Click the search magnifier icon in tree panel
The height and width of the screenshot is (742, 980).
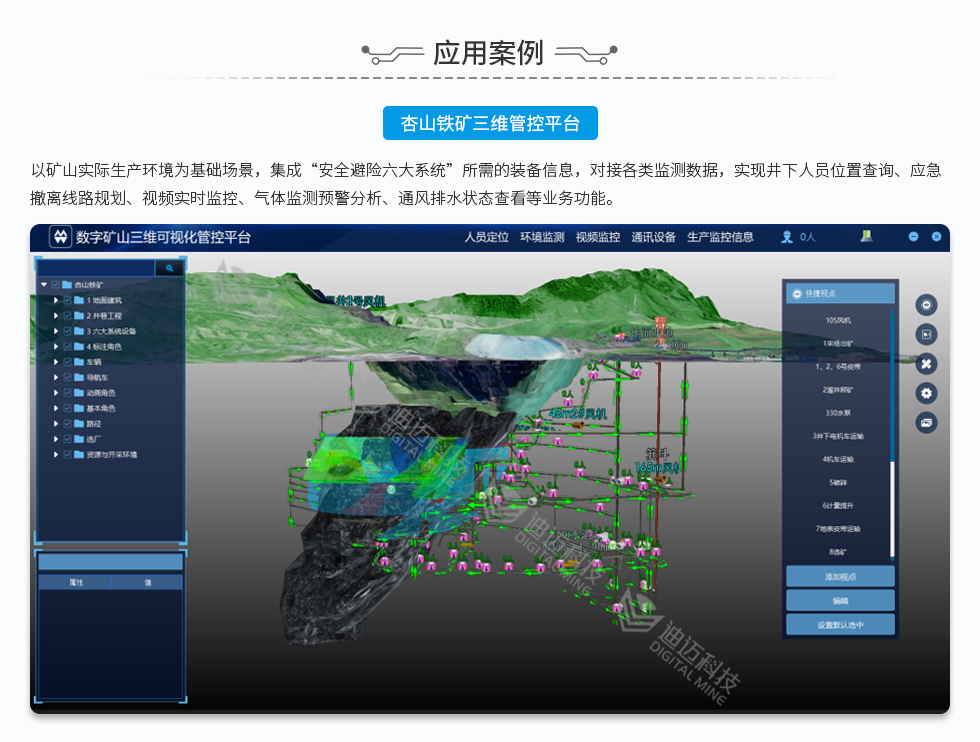170,268
